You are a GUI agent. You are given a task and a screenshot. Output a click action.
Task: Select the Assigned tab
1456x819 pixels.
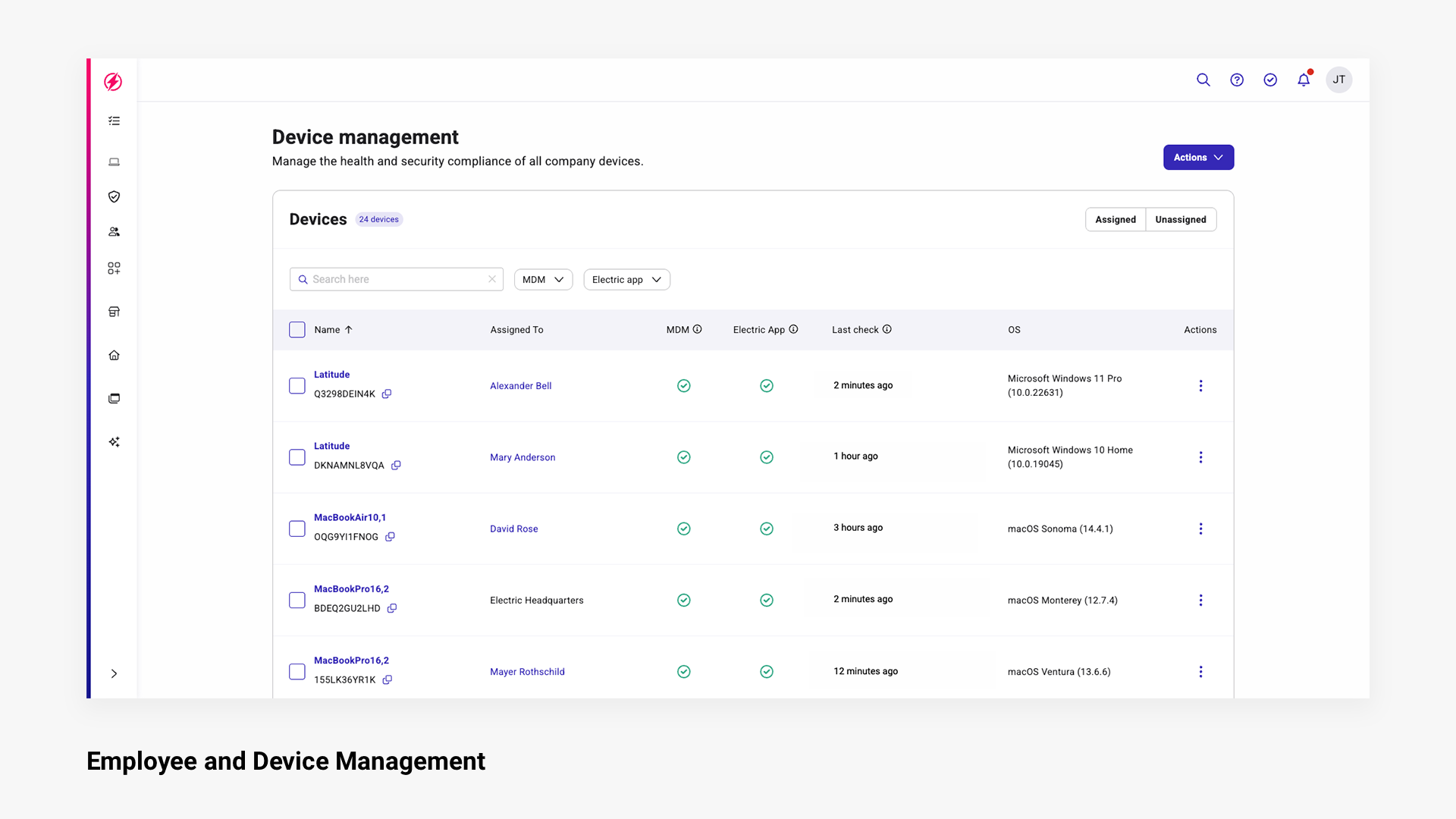click(1116, 220)
